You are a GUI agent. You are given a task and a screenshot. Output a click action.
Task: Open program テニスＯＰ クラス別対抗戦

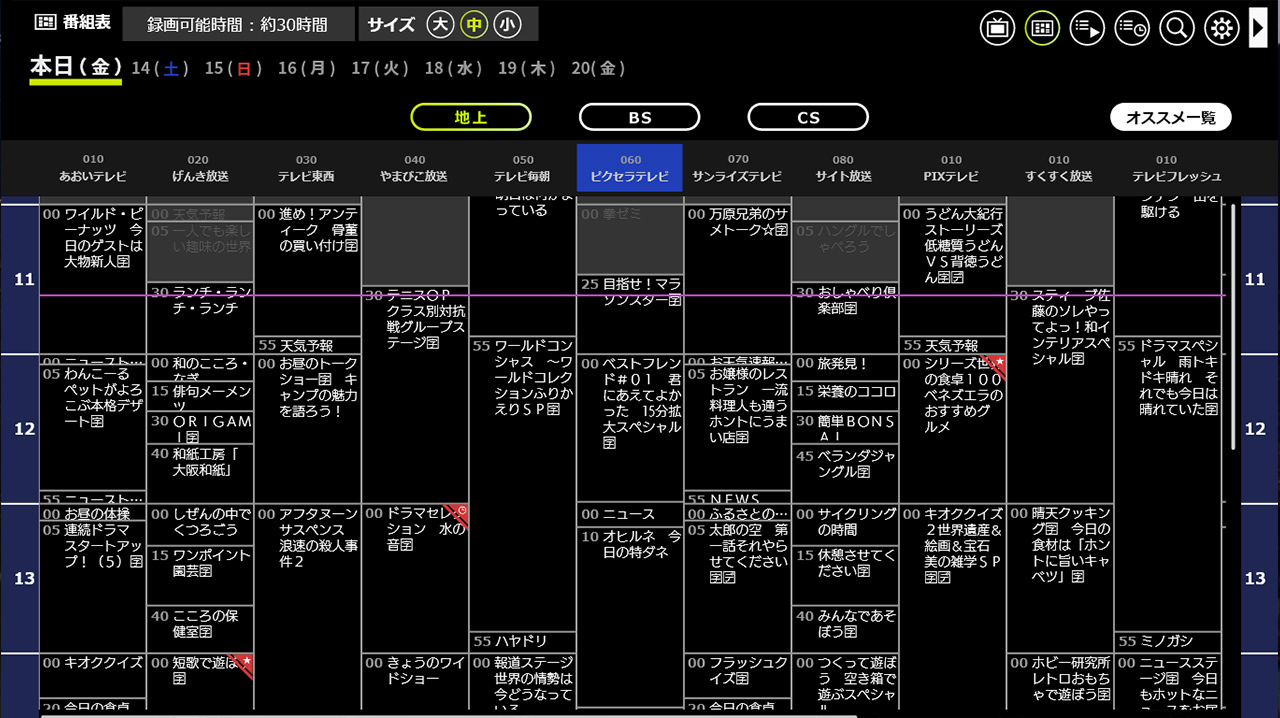pyautogui.click(x=415, y=395)
